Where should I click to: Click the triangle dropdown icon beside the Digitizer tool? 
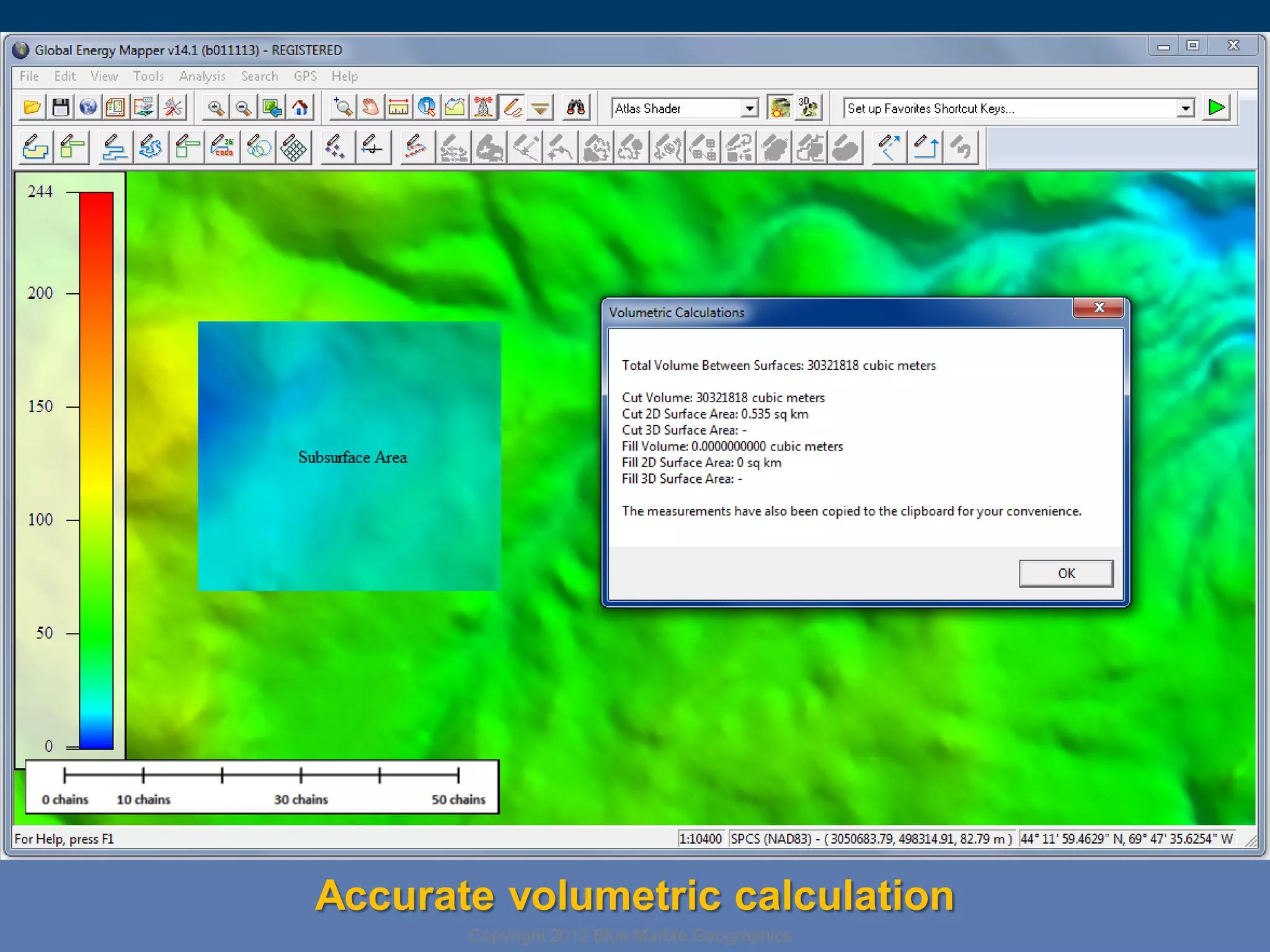(x=540, y=108)
